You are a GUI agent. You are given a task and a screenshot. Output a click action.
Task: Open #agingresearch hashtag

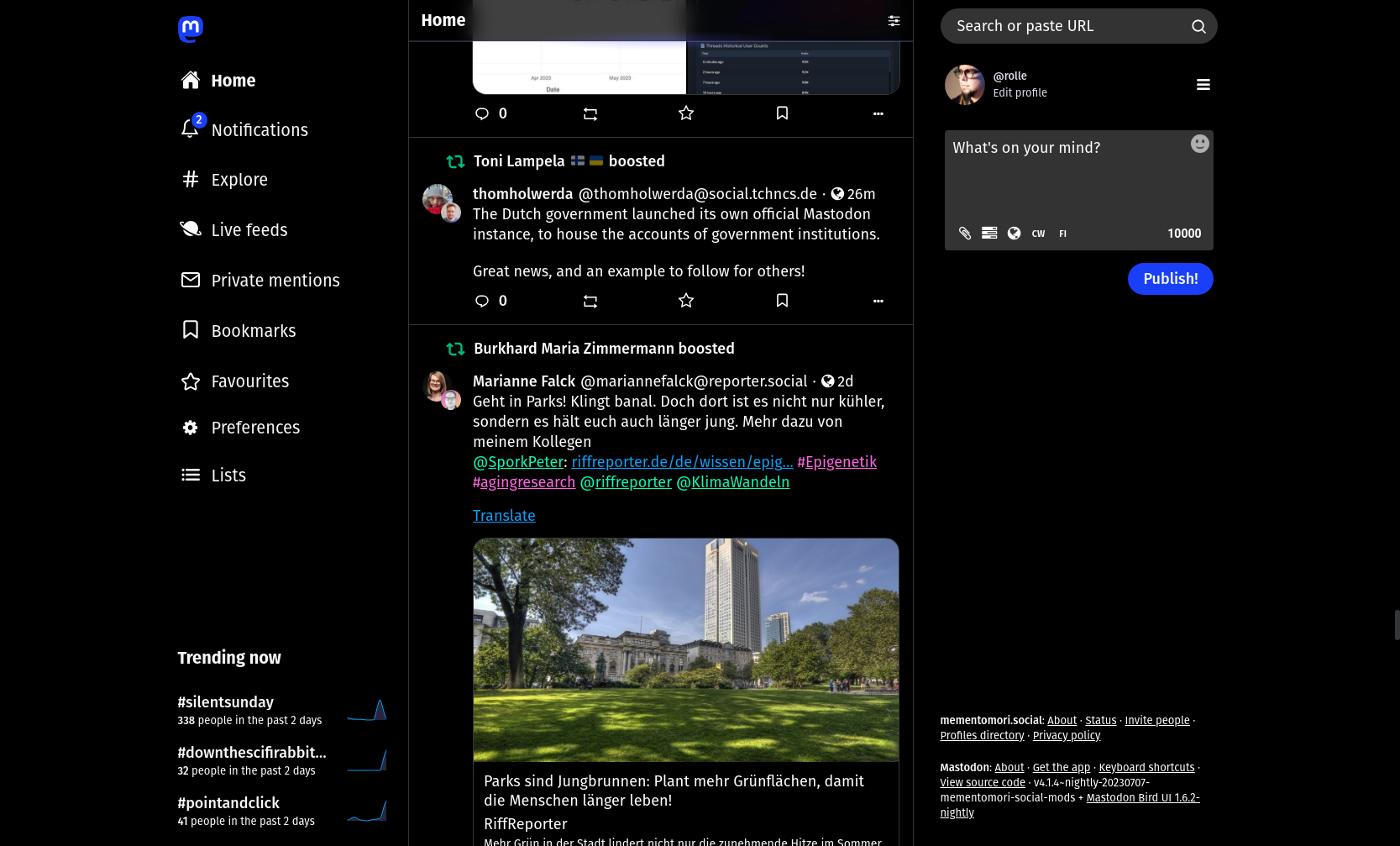524,482
